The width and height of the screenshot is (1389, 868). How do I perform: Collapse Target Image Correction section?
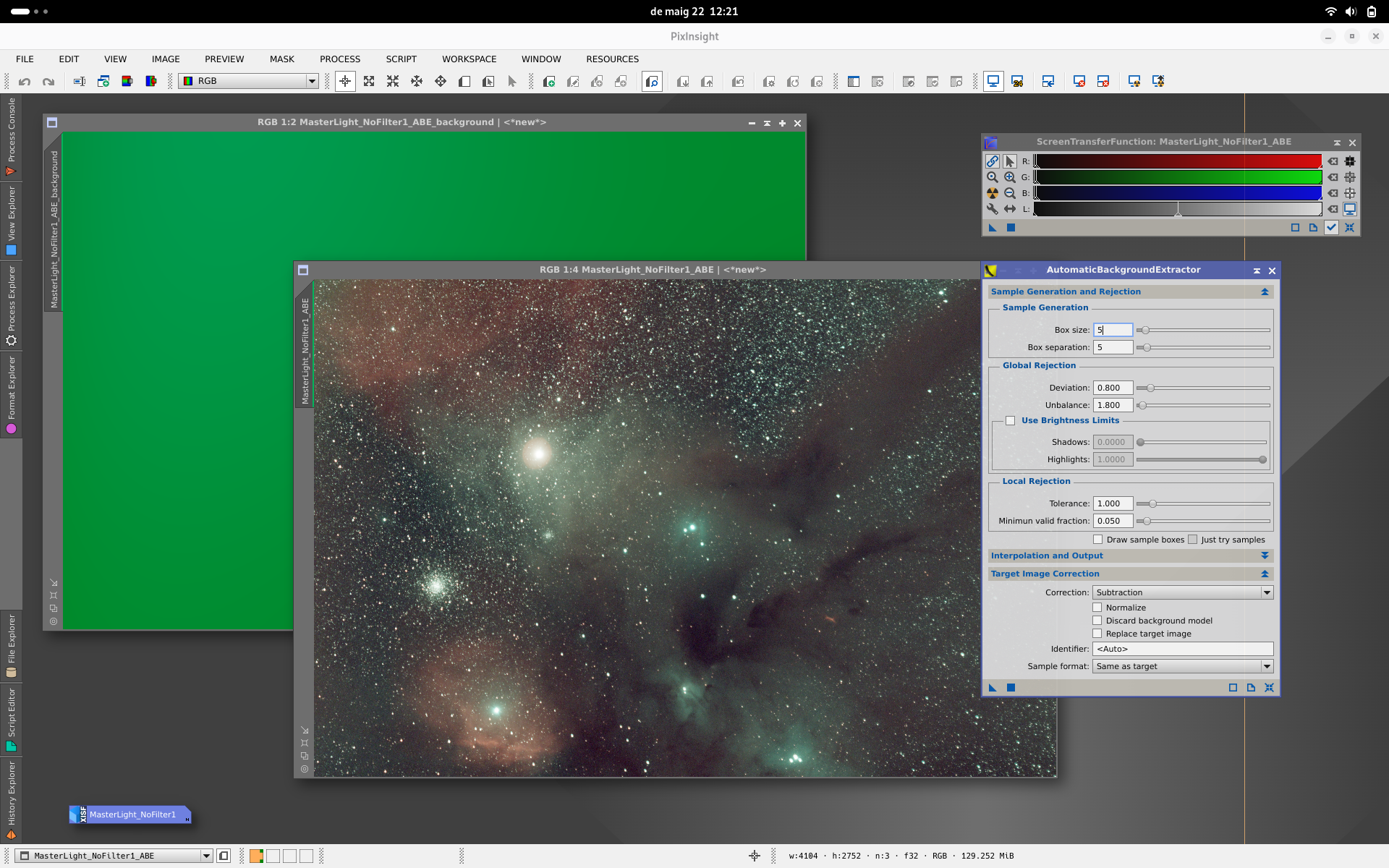click(1265, 574)
